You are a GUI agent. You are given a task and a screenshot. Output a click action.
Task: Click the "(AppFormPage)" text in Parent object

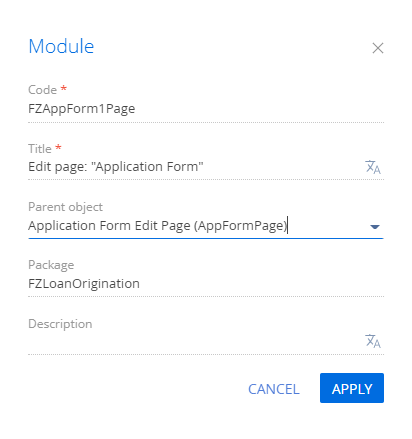pos(240,226)
